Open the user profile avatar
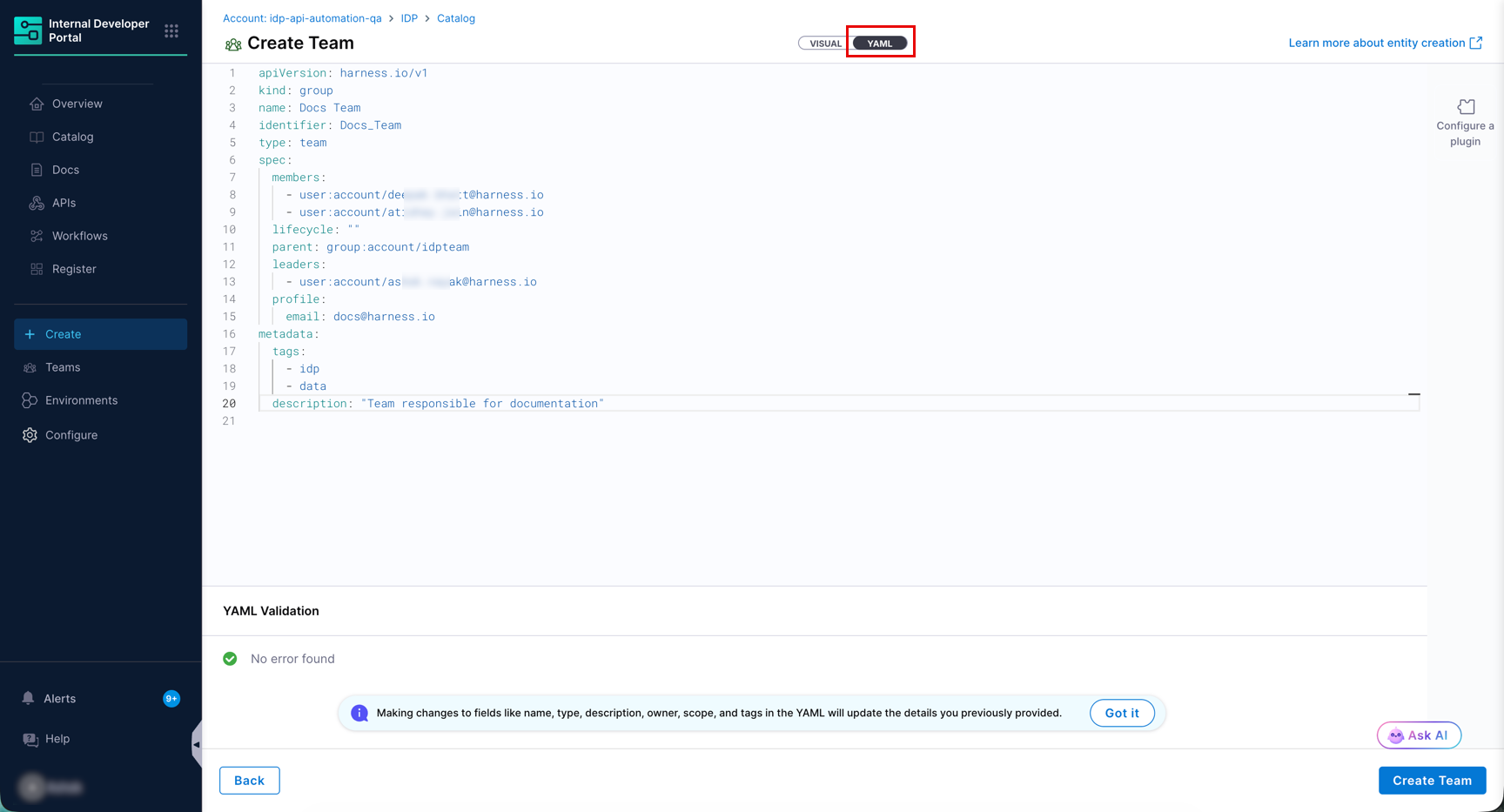Screen dimensions: 1504x812 [31, 787]
